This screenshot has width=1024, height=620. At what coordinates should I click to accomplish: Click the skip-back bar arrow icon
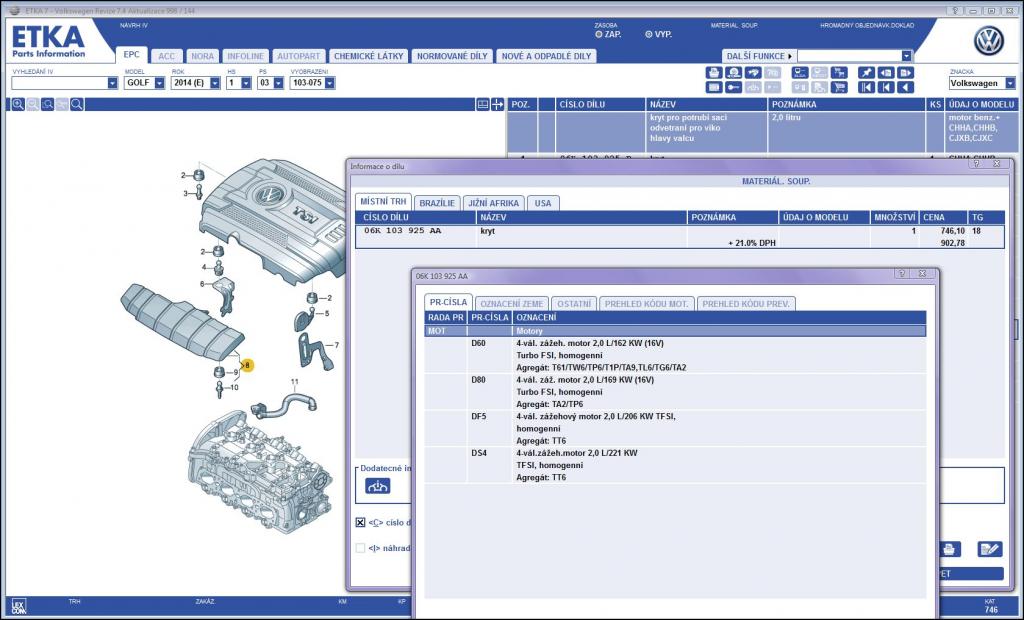pos(886,87)
